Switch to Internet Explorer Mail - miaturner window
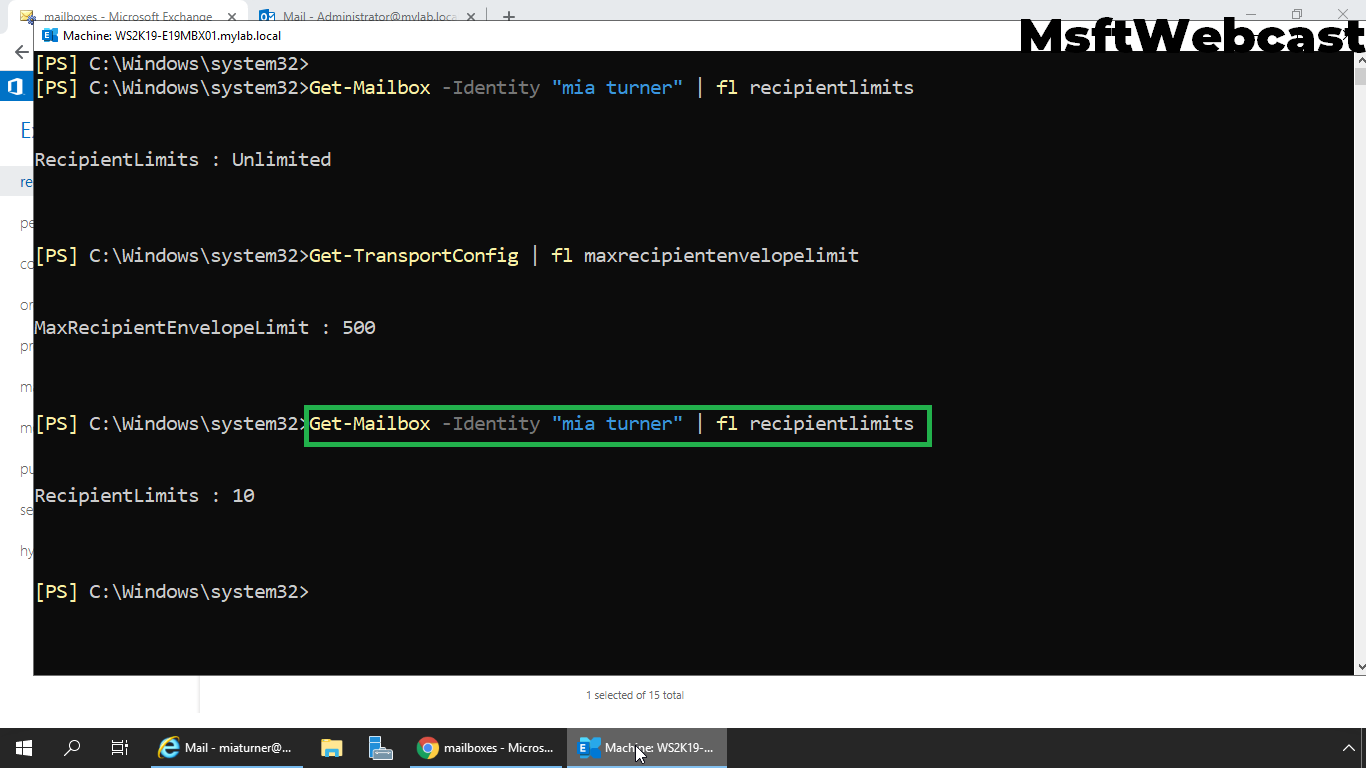 [x=227, y=748]
